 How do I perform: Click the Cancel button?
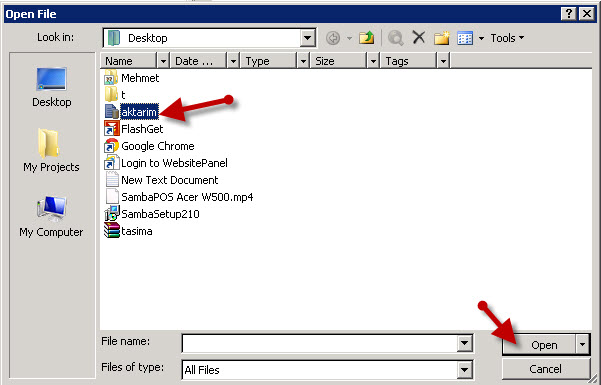pyautogui.click(x=545, y=369)
